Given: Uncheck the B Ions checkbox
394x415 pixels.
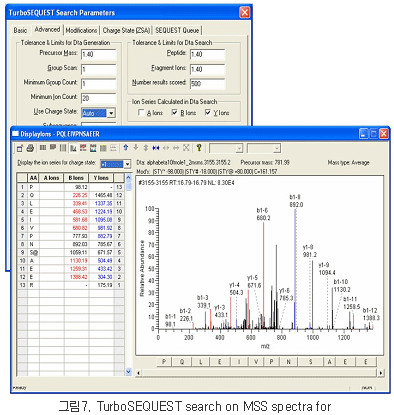Looking at the screenshot, I should tap(174, 113).
